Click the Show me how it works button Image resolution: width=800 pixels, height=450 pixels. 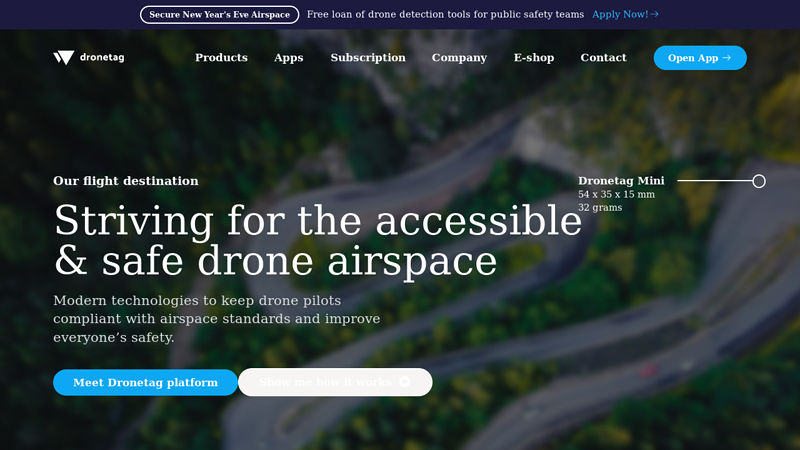[325, 382]
